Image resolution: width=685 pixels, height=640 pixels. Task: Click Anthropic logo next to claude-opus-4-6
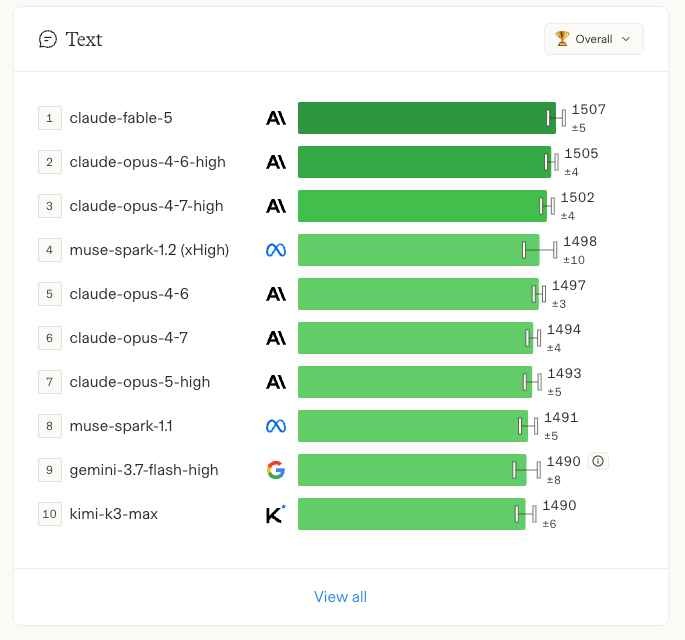(276, 294)
